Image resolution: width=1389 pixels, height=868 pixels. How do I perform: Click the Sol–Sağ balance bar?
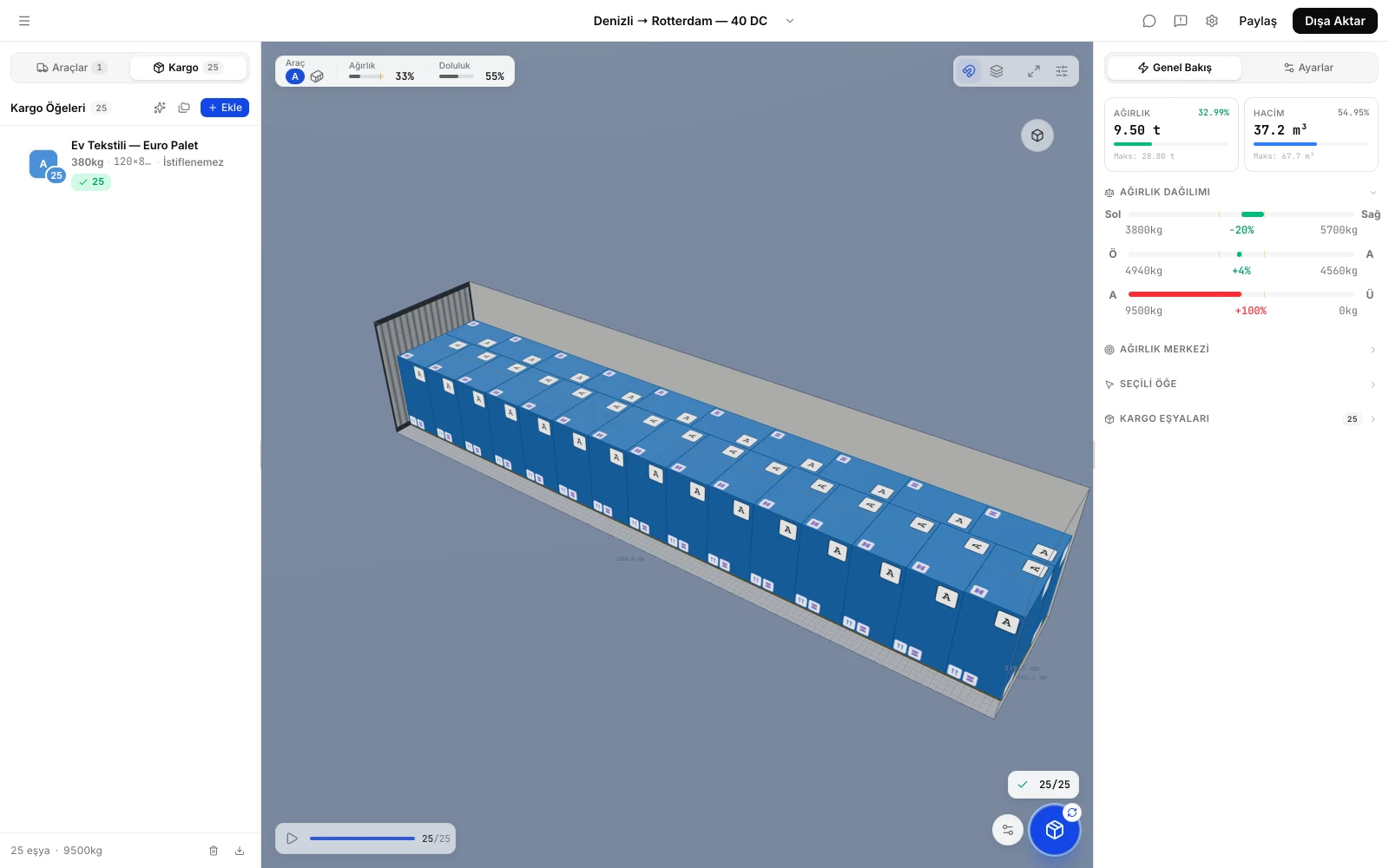click(1241, 214)
